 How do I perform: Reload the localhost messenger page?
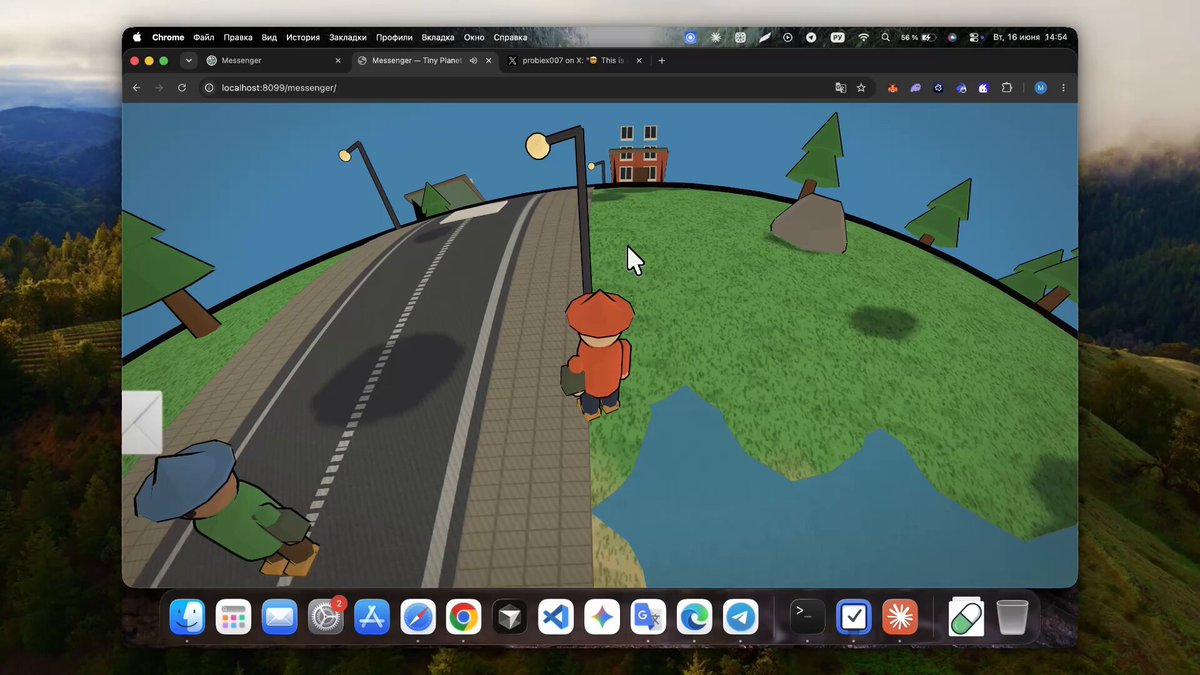pos(182,88)
